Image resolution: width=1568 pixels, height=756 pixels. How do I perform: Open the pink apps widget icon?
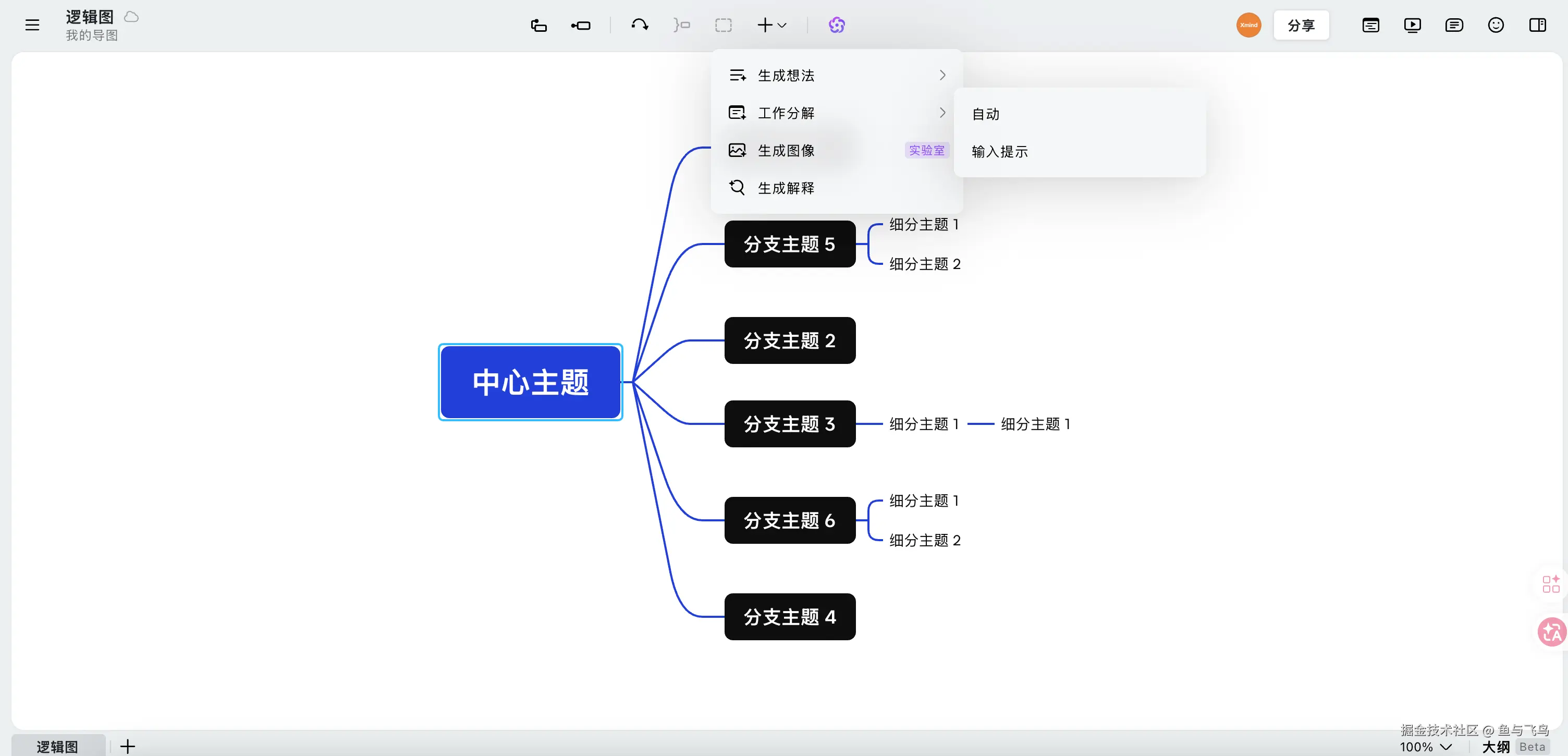pos(1551,584)
